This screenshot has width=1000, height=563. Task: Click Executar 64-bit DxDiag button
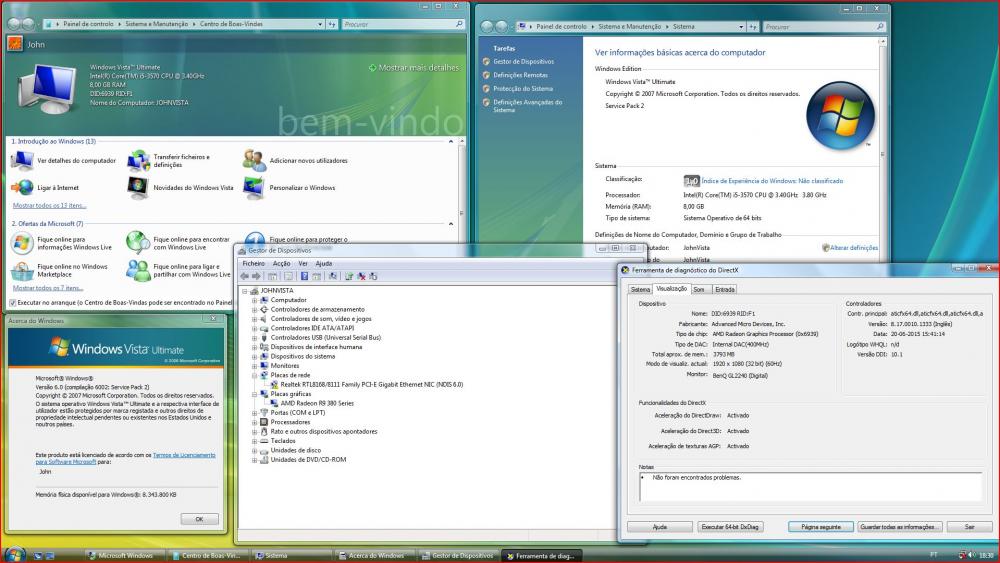(x=730, y=527)
